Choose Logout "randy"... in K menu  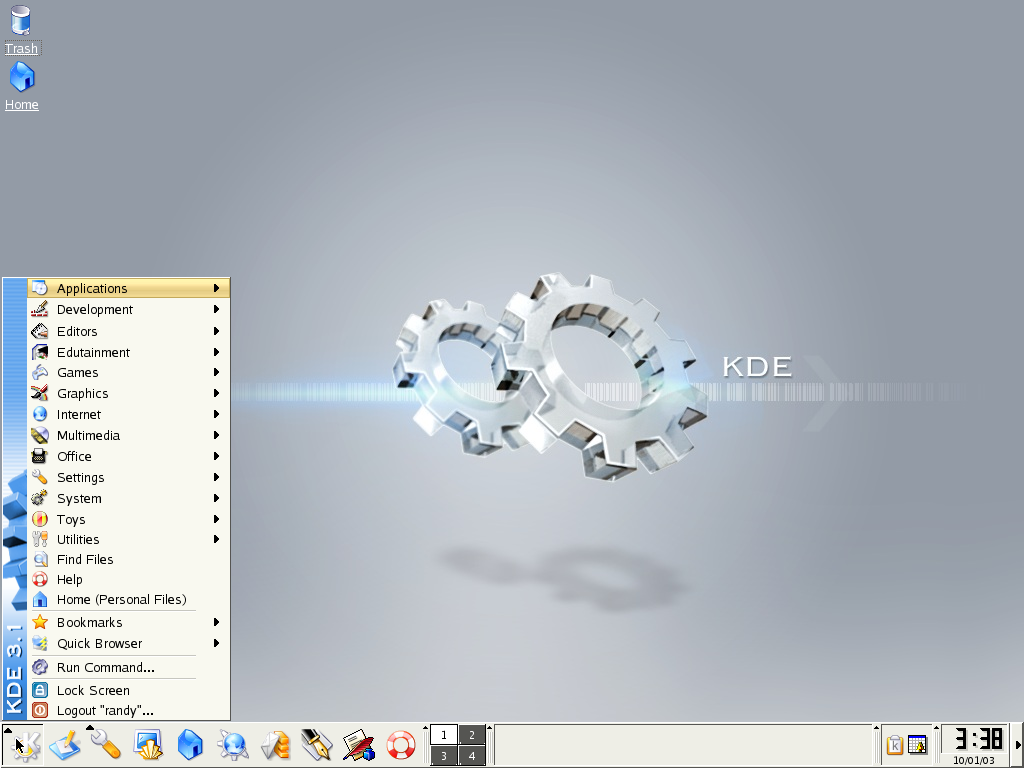pos(129,711)
